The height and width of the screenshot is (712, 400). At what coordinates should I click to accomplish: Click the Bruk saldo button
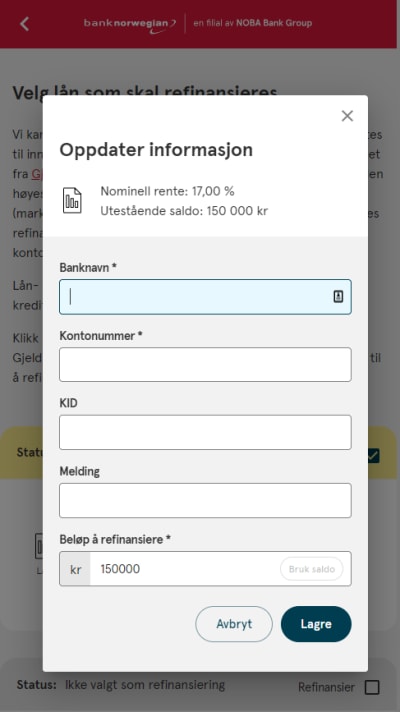[x=311, y=569]
